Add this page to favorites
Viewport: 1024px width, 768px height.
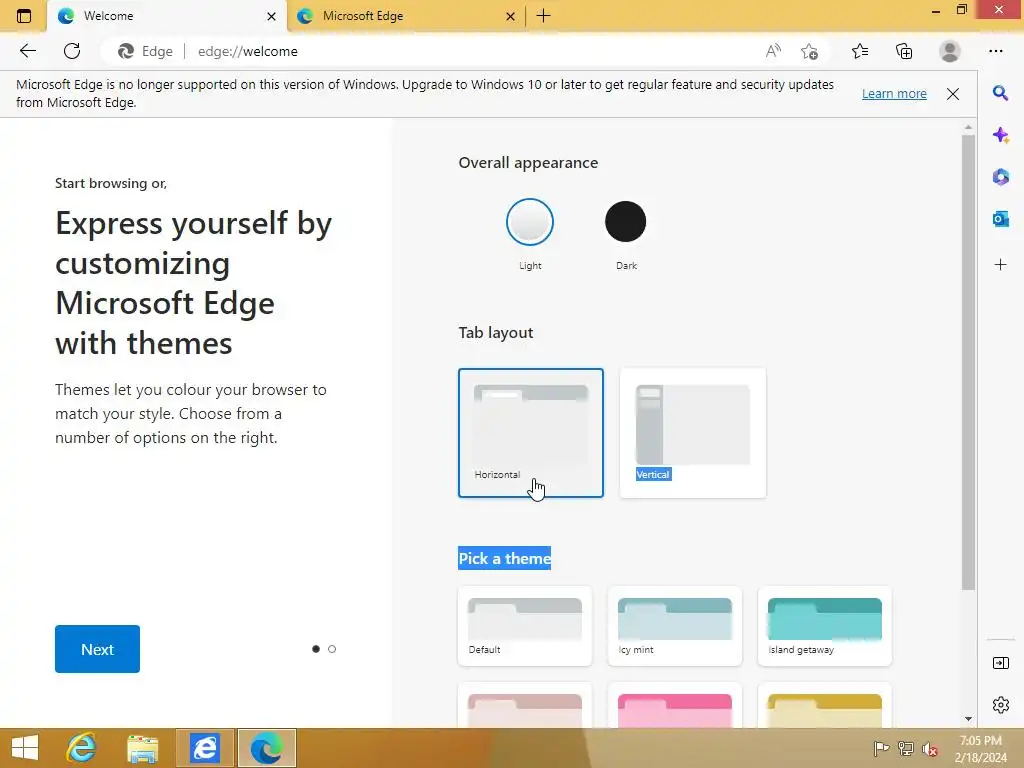click(x=810, y=51)
